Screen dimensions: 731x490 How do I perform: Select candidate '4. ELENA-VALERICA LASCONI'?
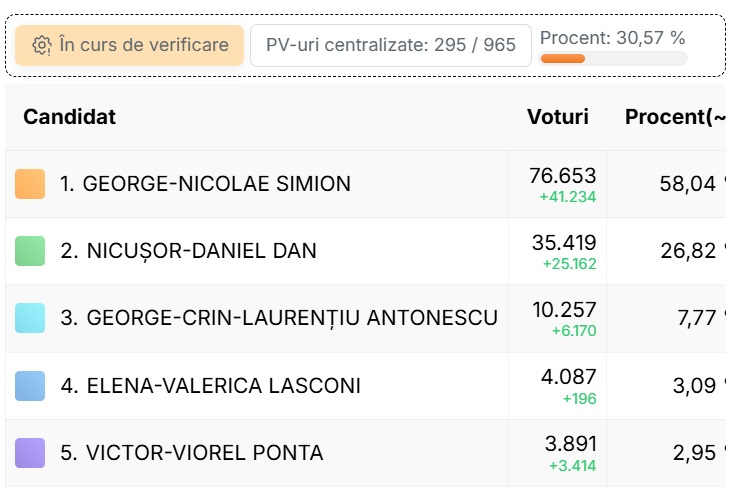[210, 386]
